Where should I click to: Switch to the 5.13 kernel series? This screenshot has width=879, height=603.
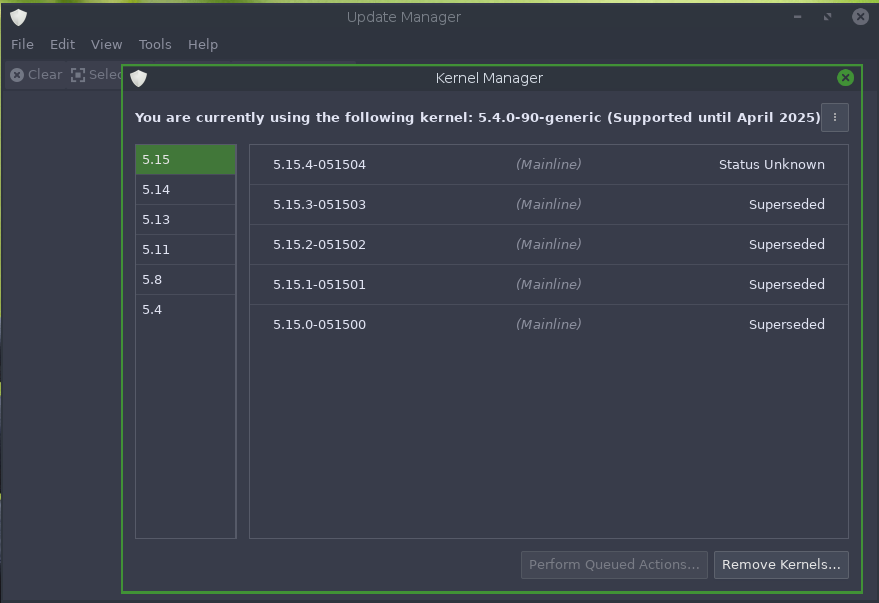pos(185,220)
